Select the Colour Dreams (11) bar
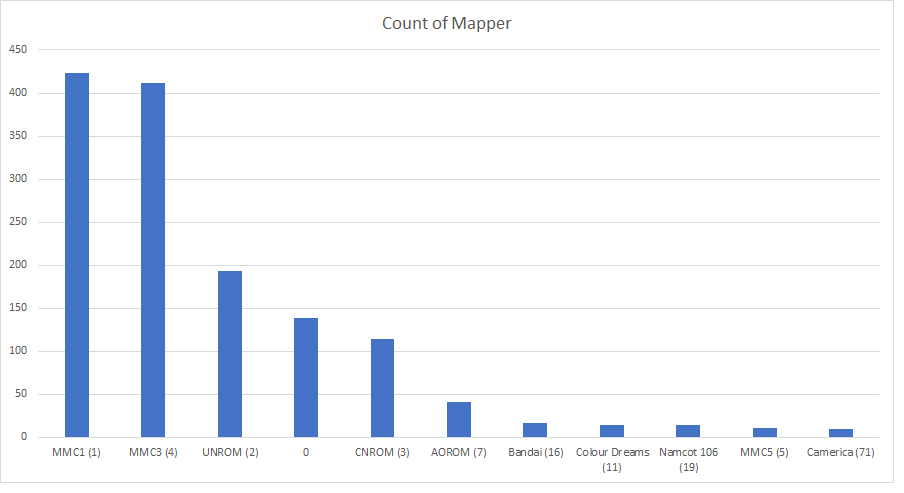This screenshot has width=904, height=493. click(x=612, y=431)
